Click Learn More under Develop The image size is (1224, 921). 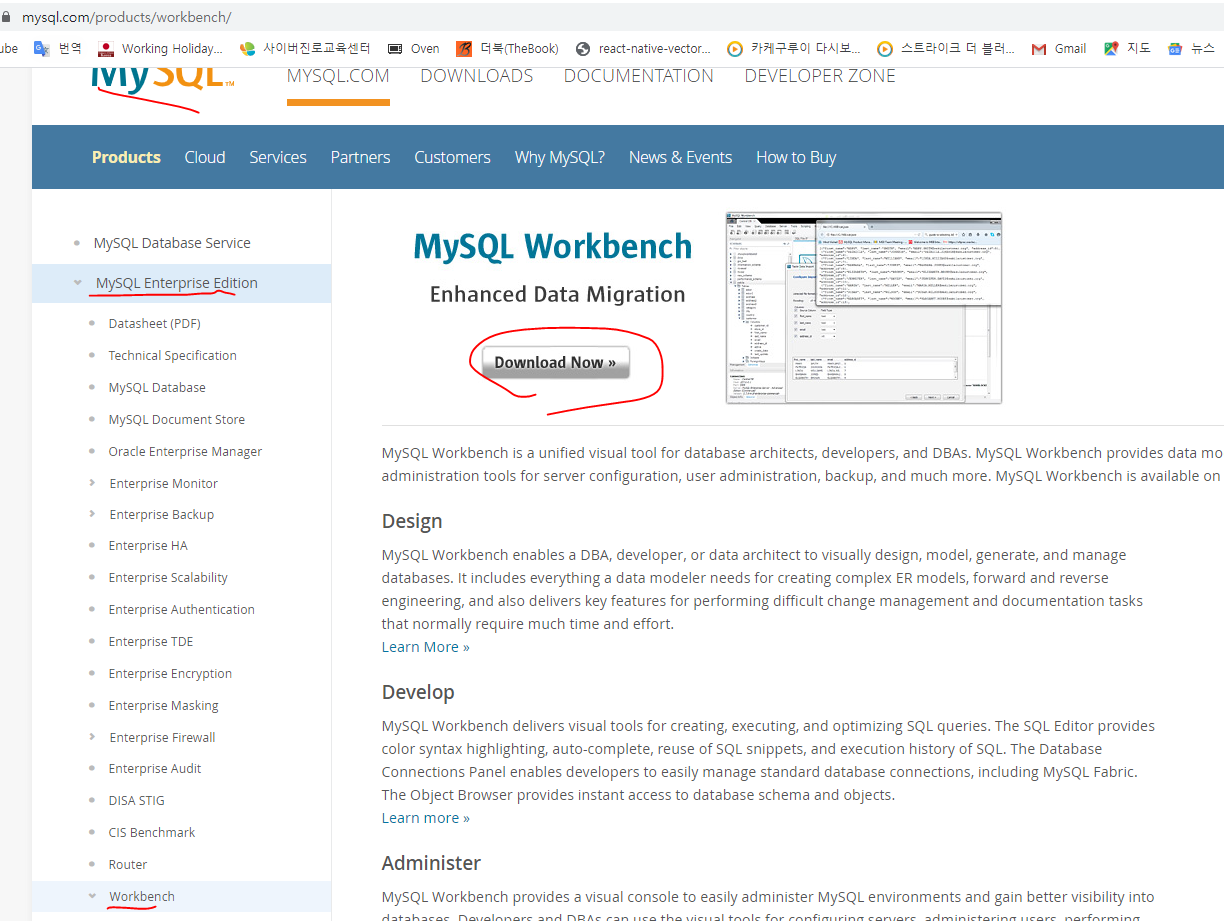pyautogui.click(x=425, y=818)
